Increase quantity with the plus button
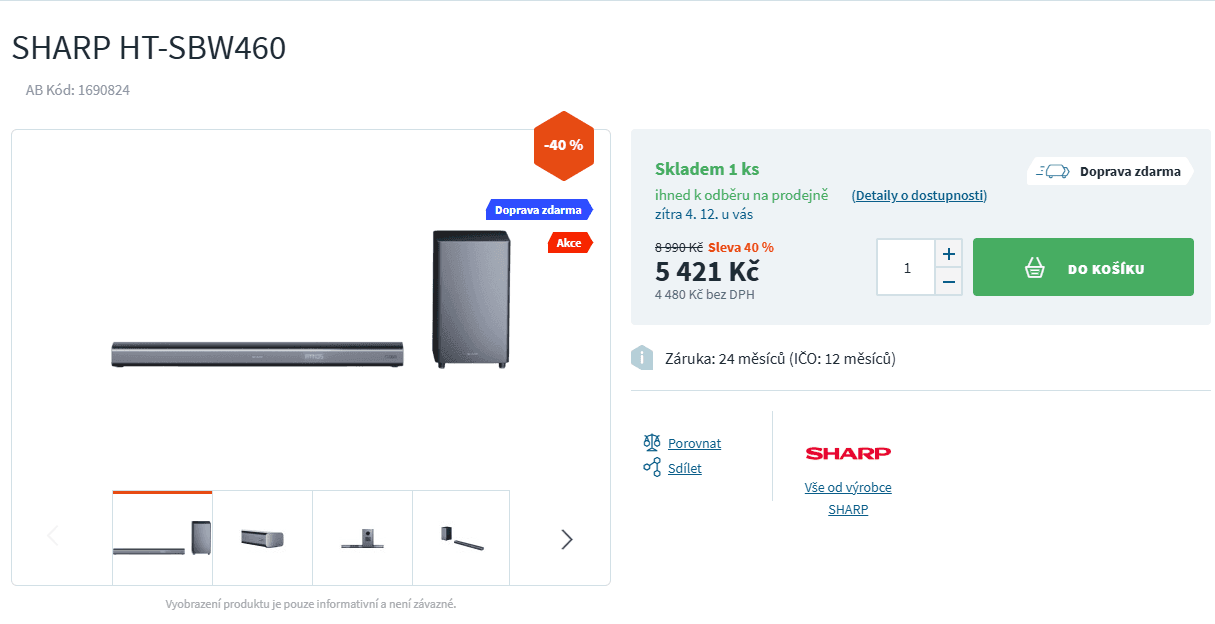 point(948,253)
